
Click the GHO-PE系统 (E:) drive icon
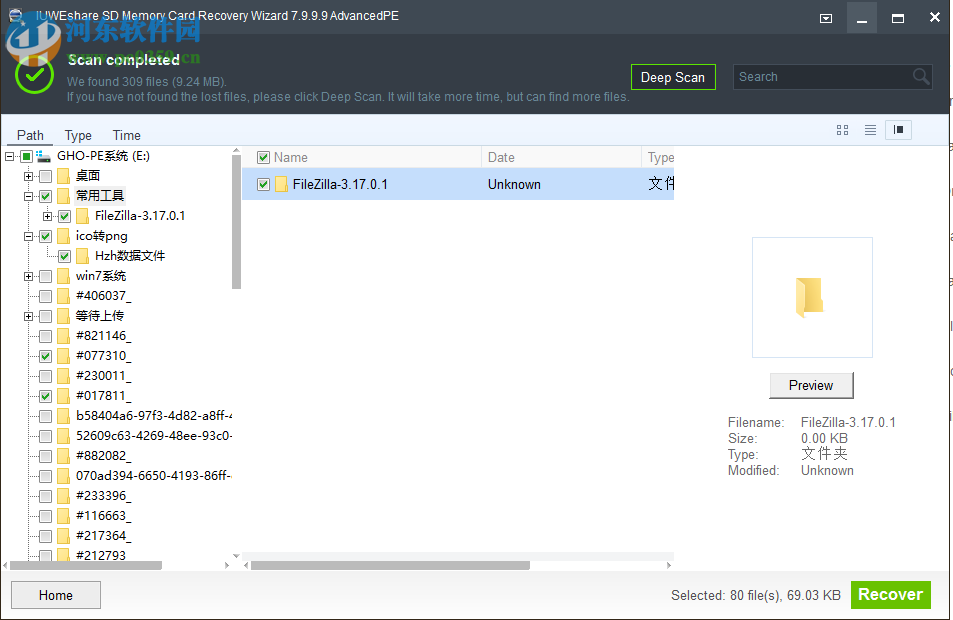click(x=42, y=156)
